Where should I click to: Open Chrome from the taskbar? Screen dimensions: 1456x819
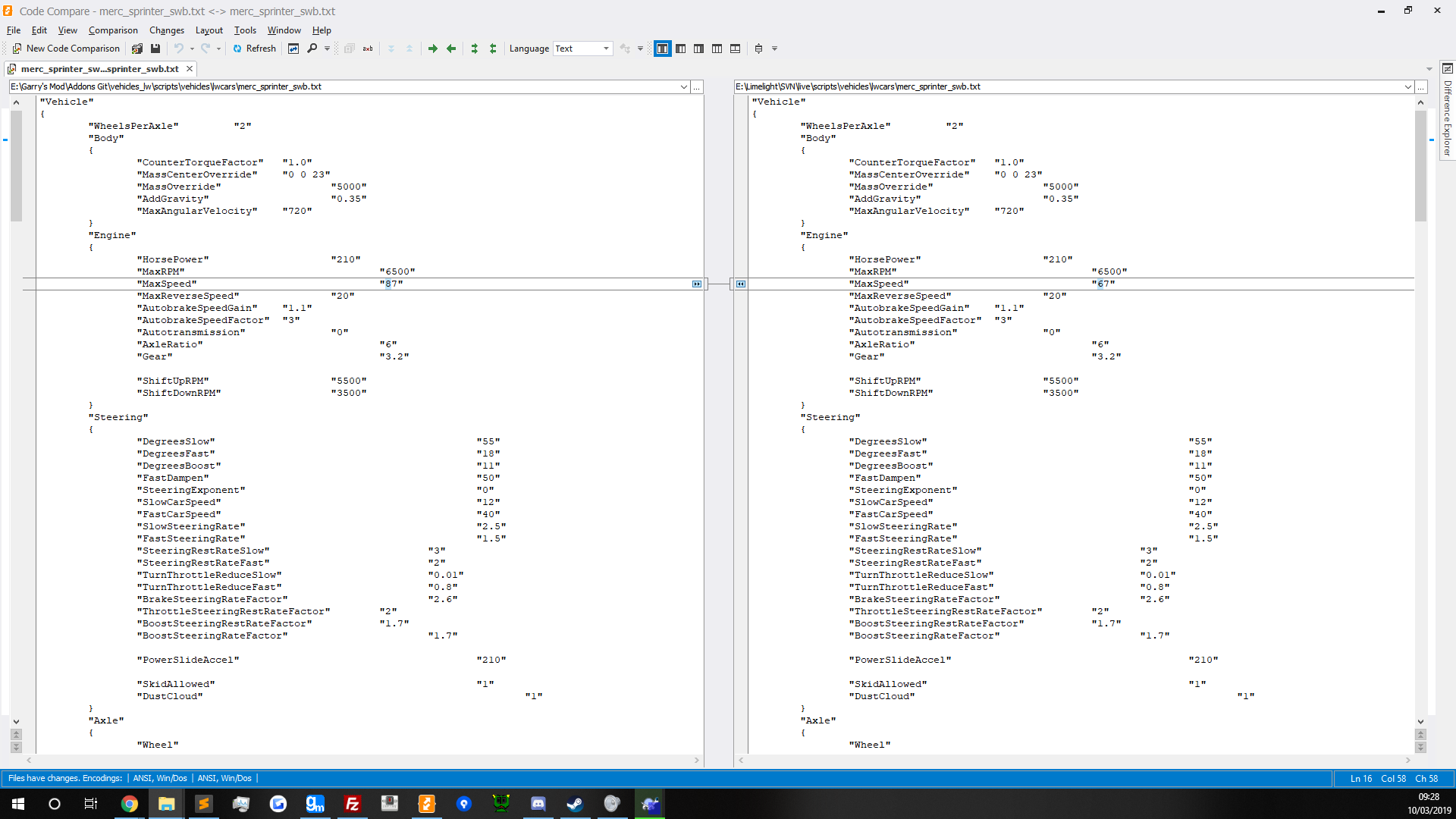click(130, 804)
